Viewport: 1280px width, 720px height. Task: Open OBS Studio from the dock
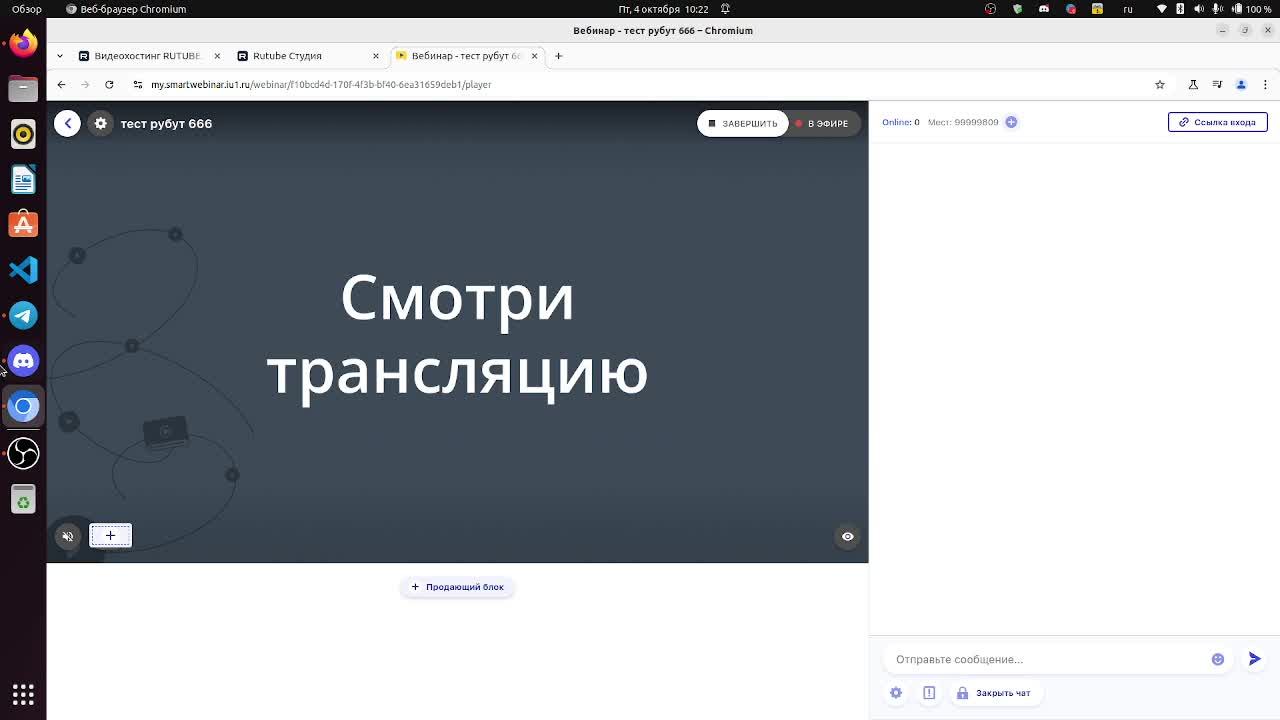(x=23, y=453)
